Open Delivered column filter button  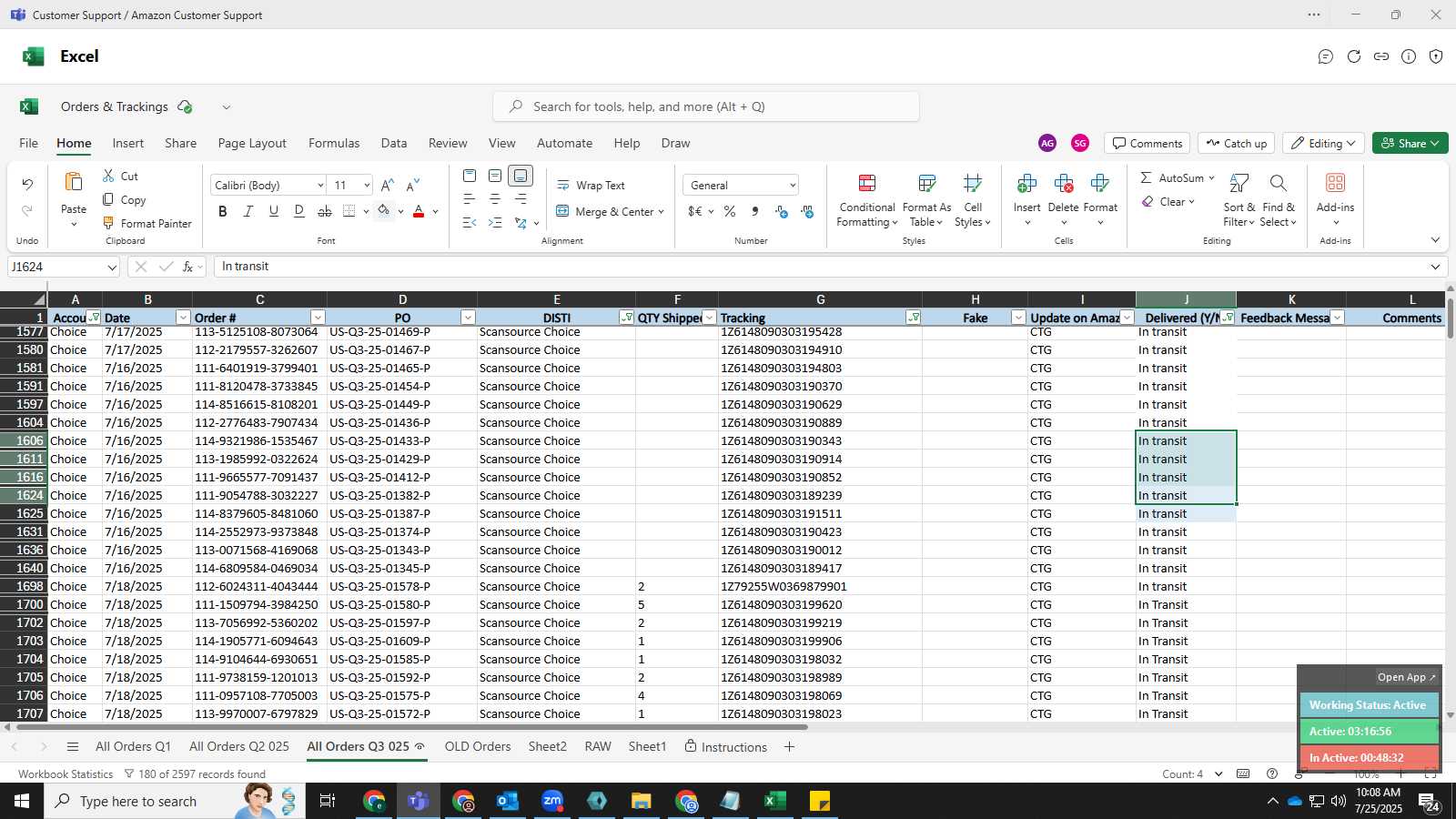click(1228, 318)
